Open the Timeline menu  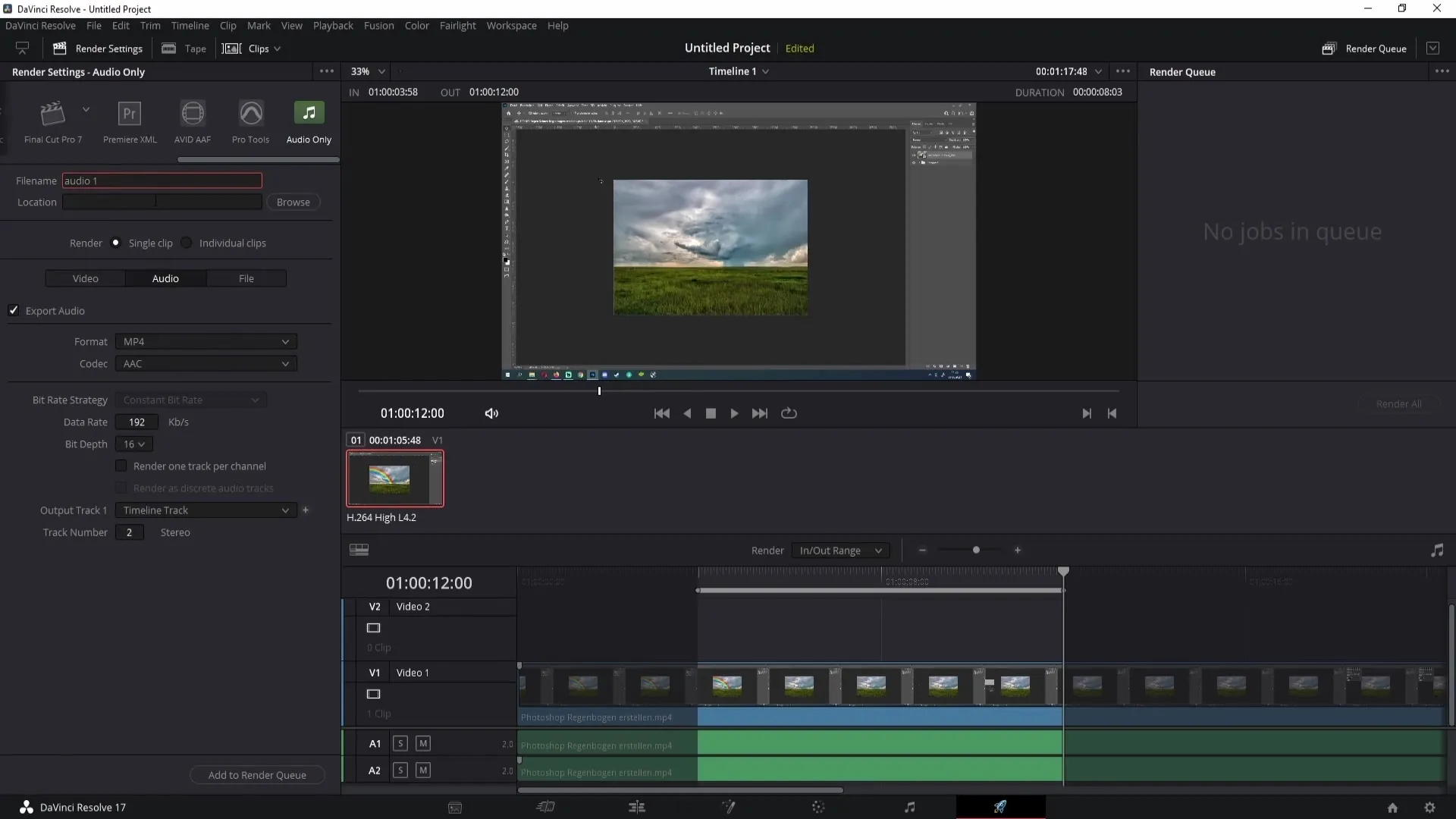(x=190, y=25)
